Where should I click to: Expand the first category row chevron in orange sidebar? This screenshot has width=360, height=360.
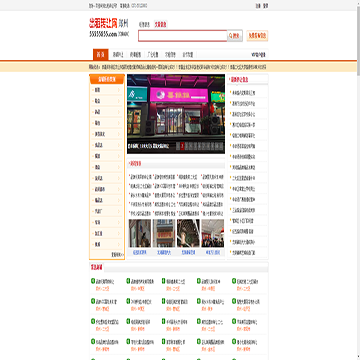click(118, 90)
